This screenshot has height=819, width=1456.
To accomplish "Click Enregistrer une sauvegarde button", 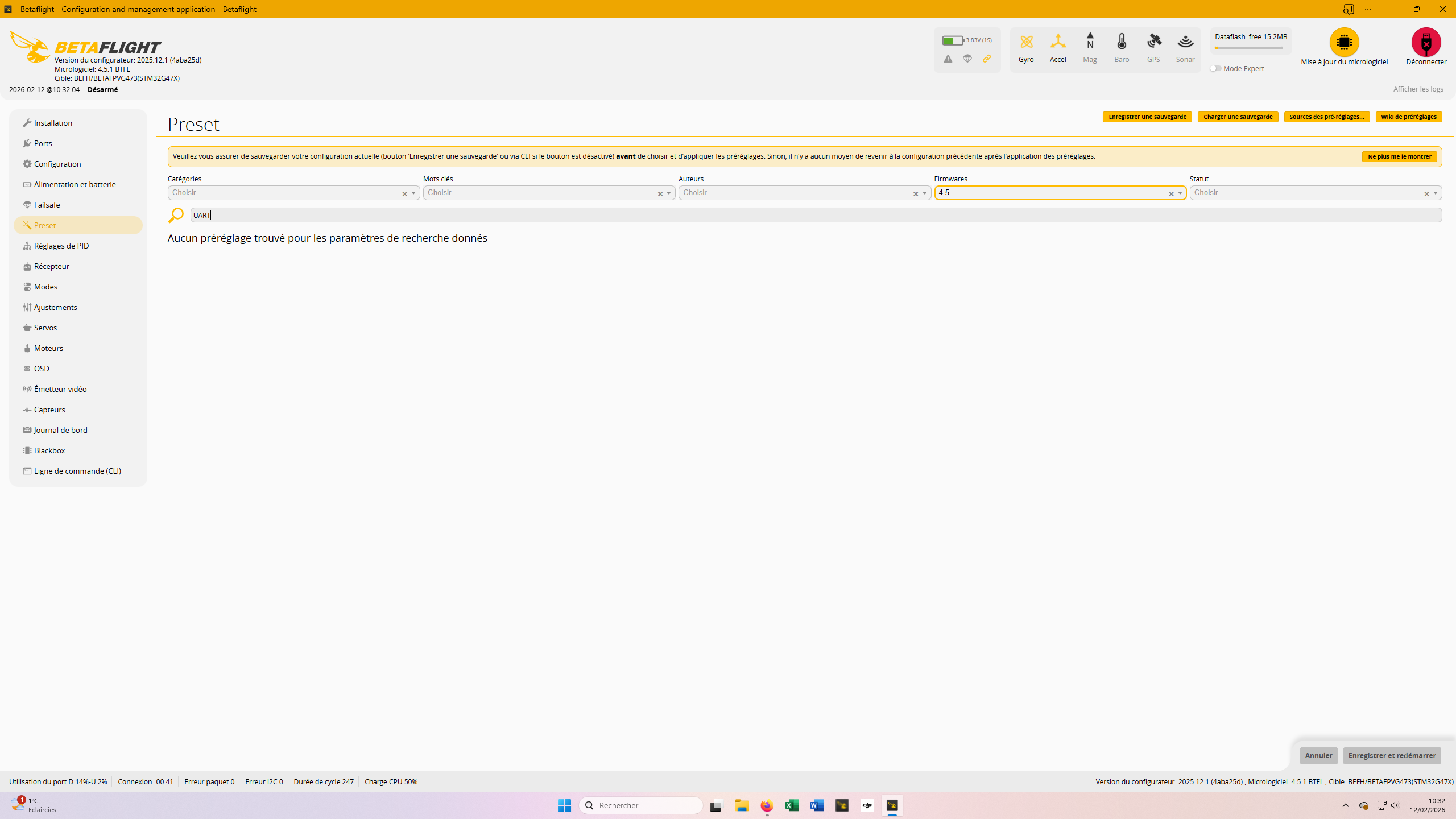I will pyautogui.click(x=1147, y=117).
